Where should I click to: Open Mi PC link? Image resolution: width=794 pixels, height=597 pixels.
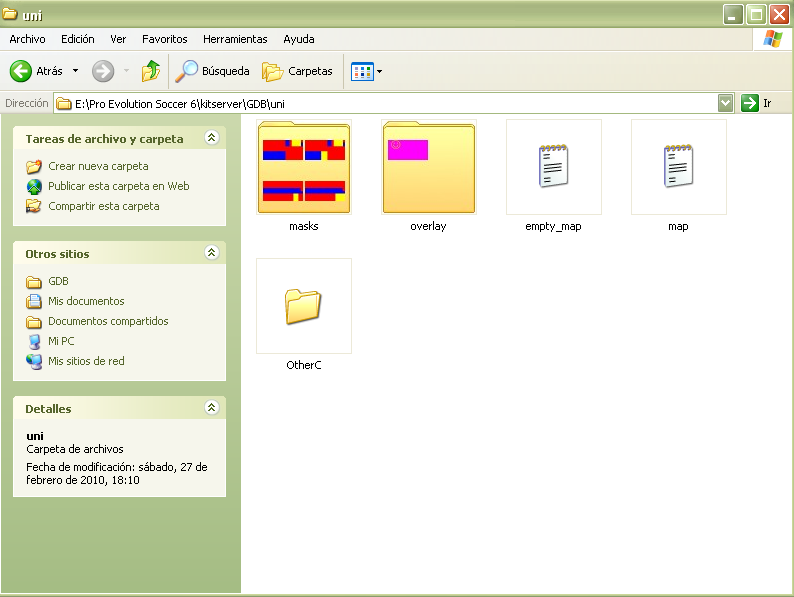click(61, 341)
